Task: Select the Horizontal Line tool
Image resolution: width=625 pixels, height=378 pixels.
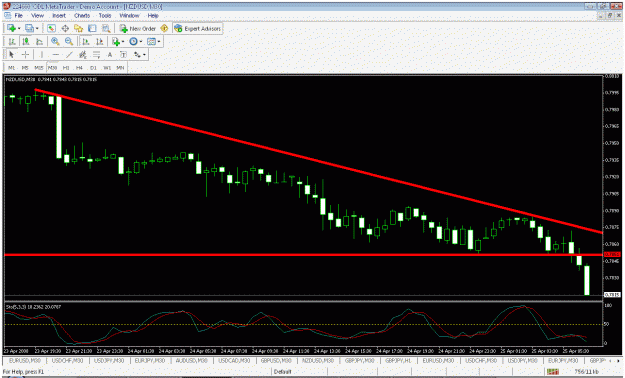Action: click(55, 55)
